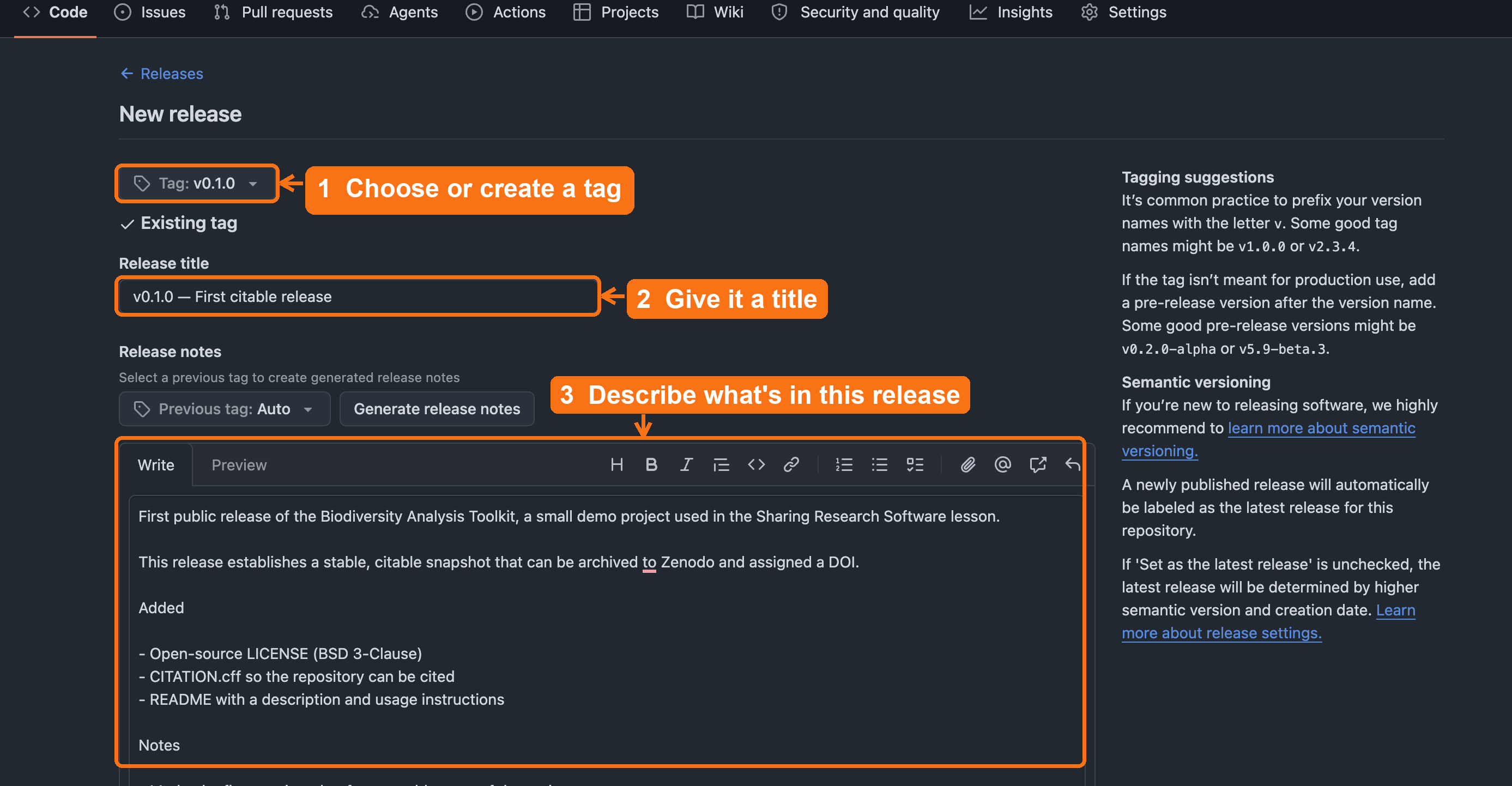Viewport: 1512px width, 786px height.
Task: Select the Write tab
Action: pyautogui.click(x=155, y=465)
